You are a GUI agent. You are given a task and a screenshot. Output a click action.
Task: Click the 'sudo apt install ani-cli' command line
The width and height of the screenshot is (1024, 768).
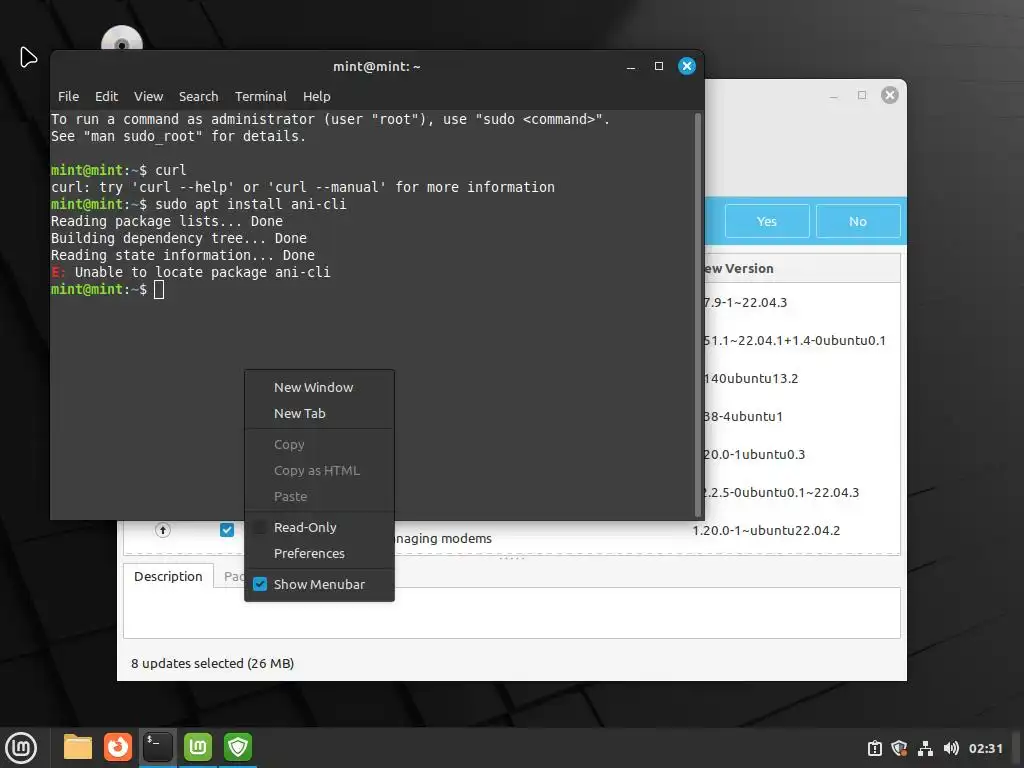pos(251,204)
